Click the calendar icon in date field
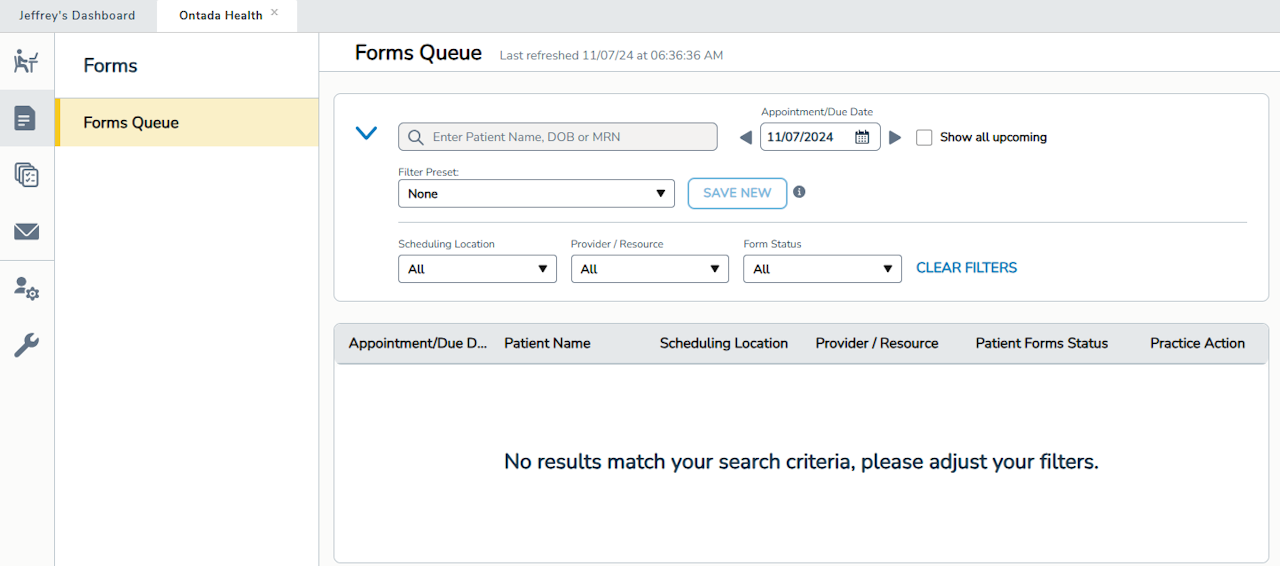Viewport: 1280px width, 566px height. click(862, 137)
